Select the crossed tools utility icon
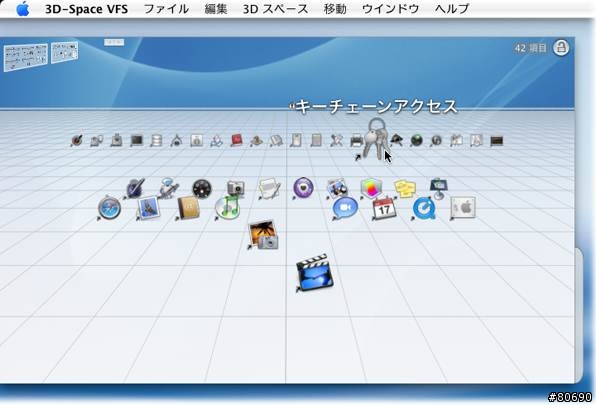This screenshot has height=405, width=596. click(336, 141)
